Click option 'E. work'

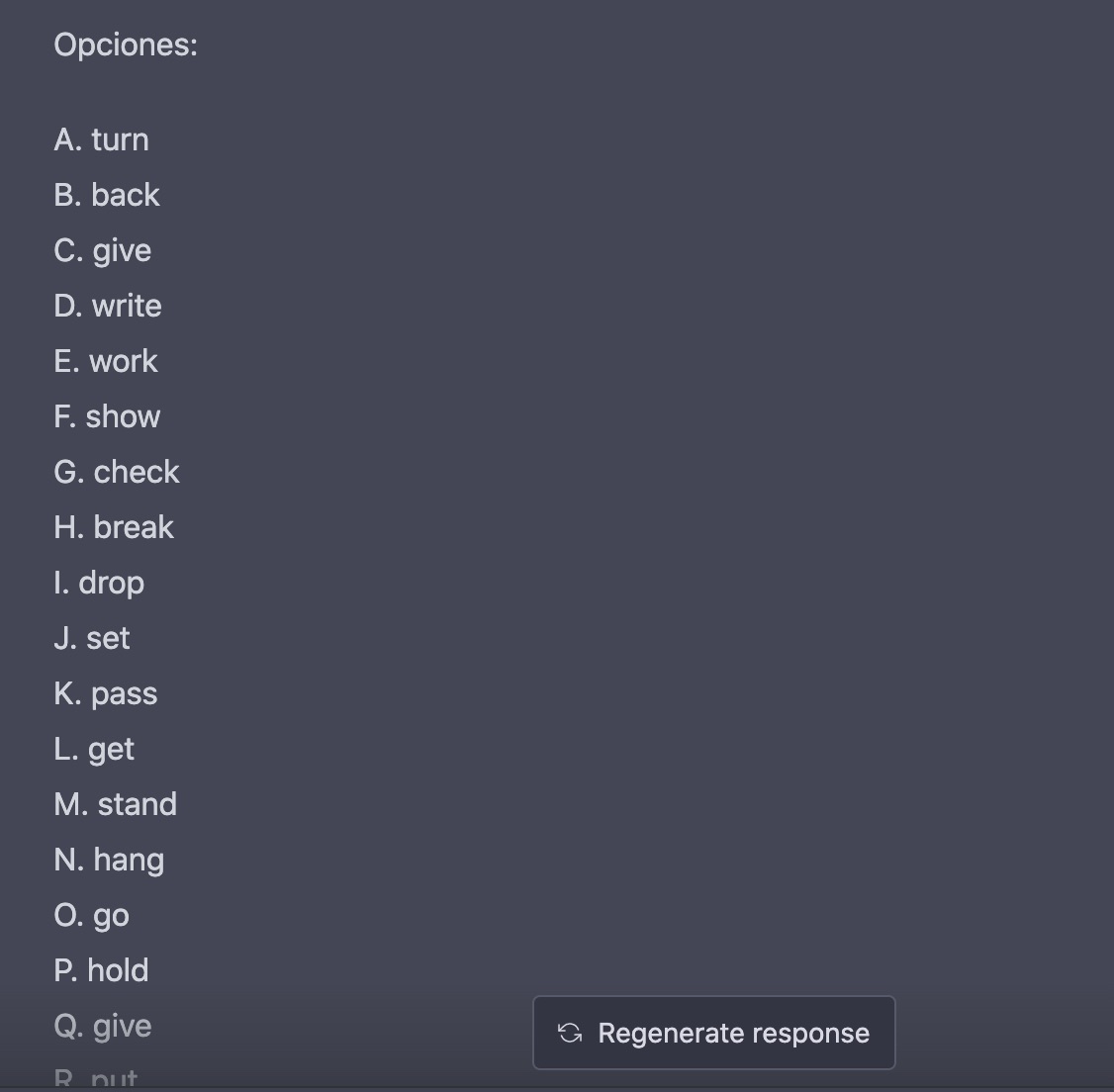point(106,362)
